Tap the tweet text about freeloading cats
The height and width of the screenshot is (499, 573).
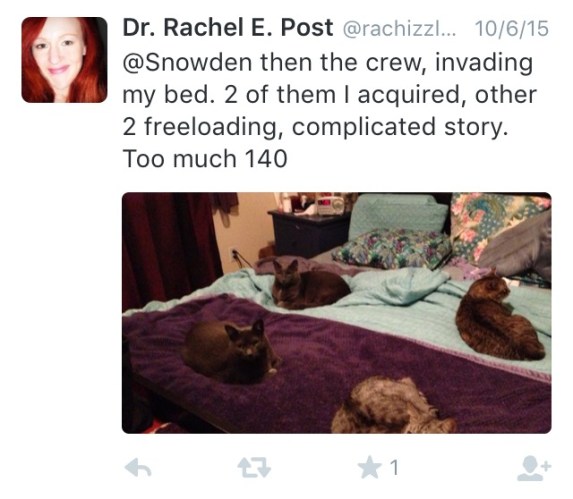pyautogui.click(x=328, y=111)
